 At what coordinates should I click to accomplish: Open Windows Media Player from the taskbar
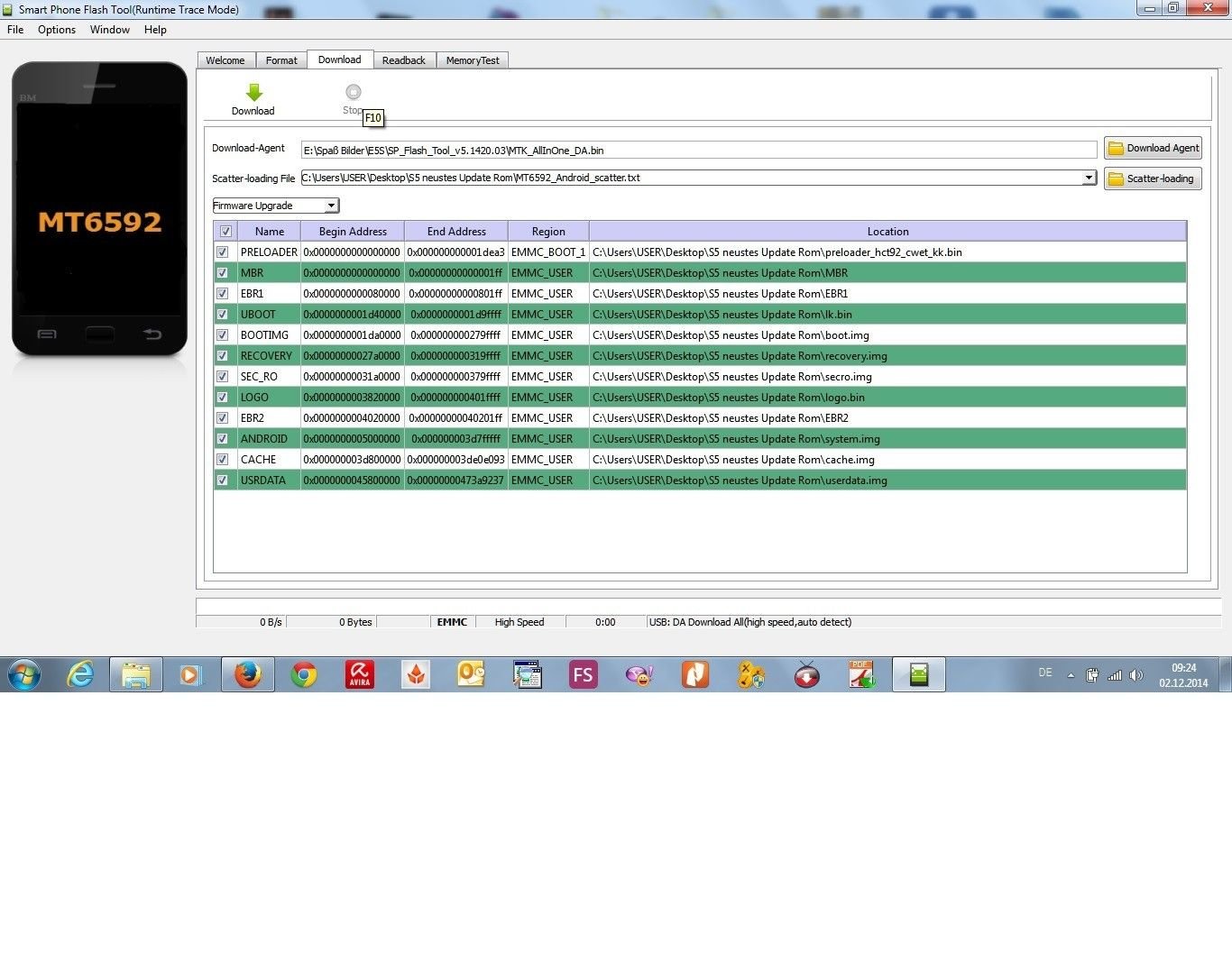pyautogui.click(x=191, y=674)
